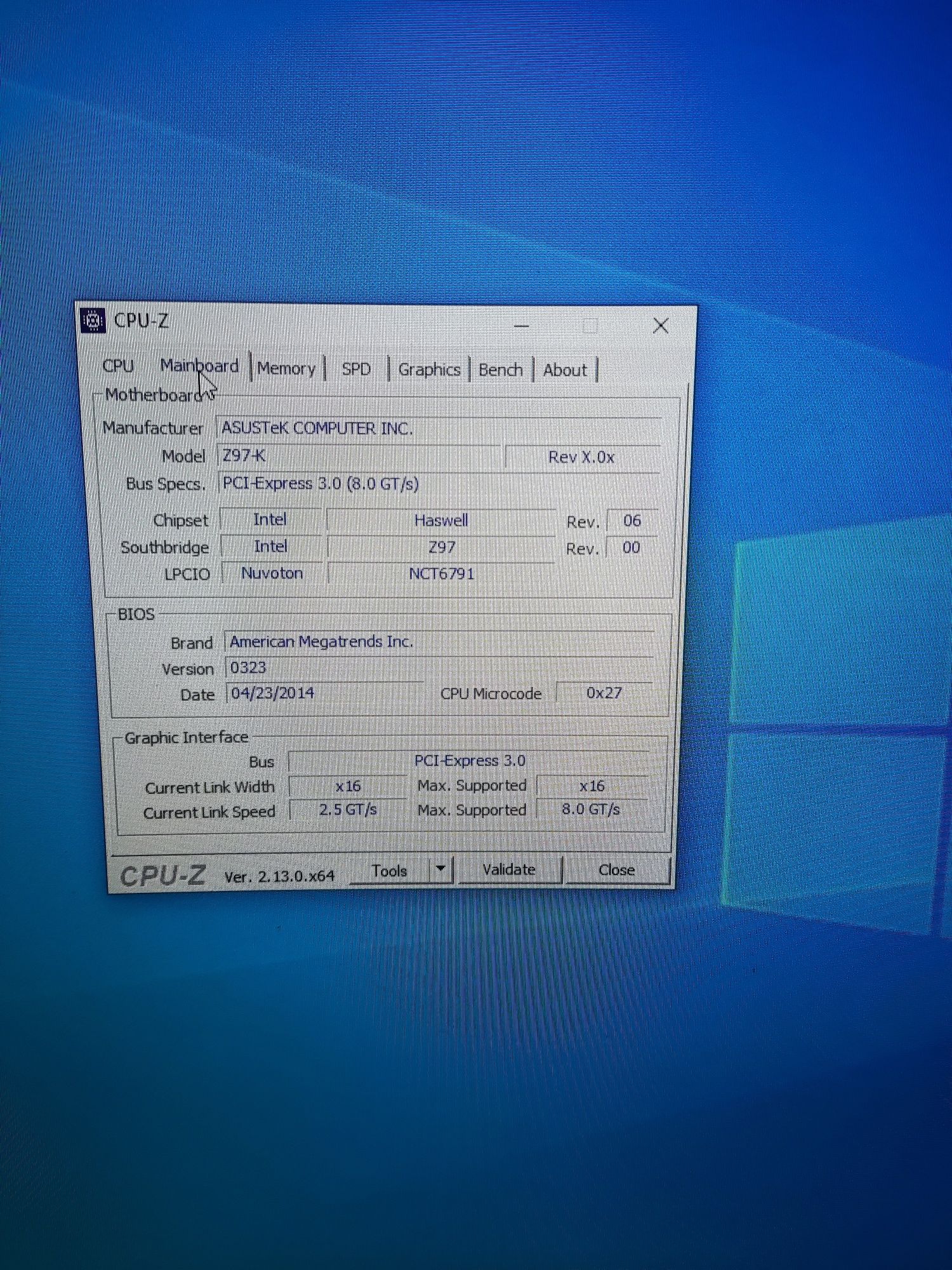The width and height of the screenshot is (952, 1270).
Task: Select Bus Specs PCI-Express 3.0 (8.0 GT/s)
Action: tap(439, 483)
